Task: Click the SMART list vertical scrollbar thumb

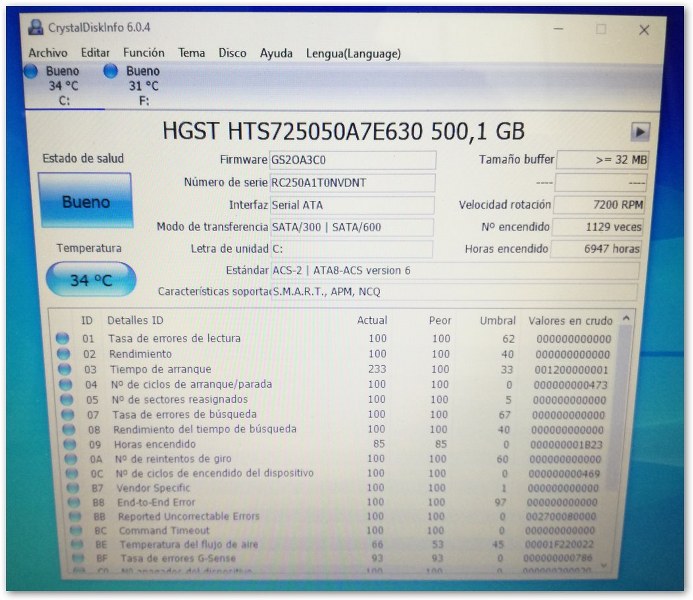Action: tap(619, 406)
